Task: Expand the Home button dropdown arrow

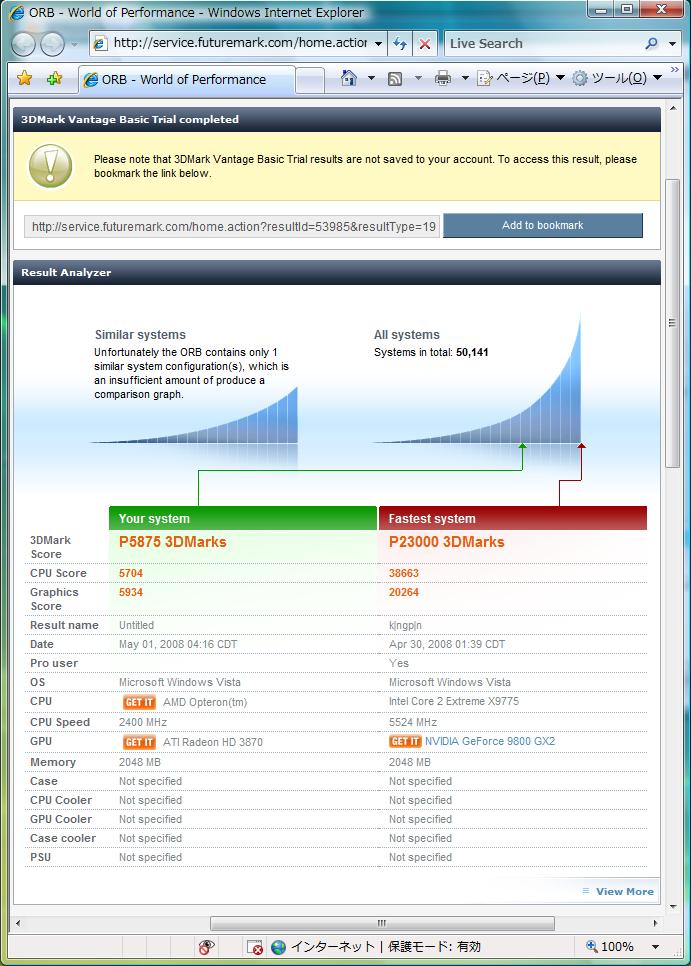Action: tap(371, 78)
